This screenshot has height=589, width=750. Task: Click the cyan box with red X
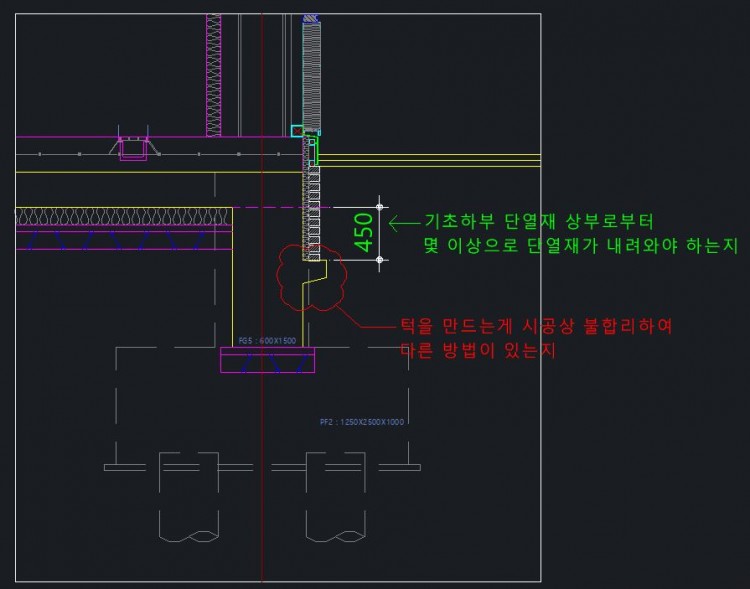tap(297, 131)
